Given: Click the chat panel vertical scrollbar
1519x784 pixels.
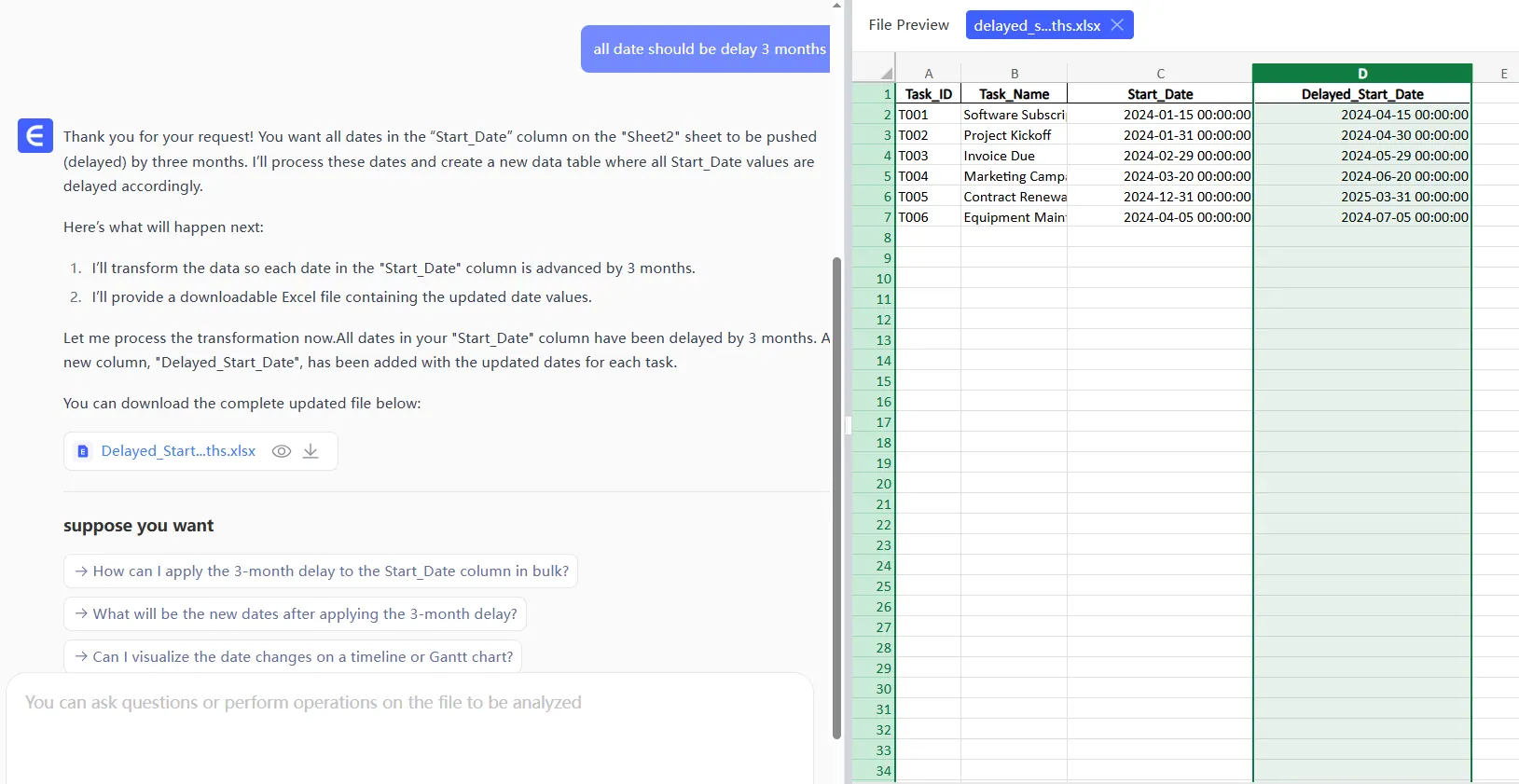Looking at the screenshot, I should [836, 494].
